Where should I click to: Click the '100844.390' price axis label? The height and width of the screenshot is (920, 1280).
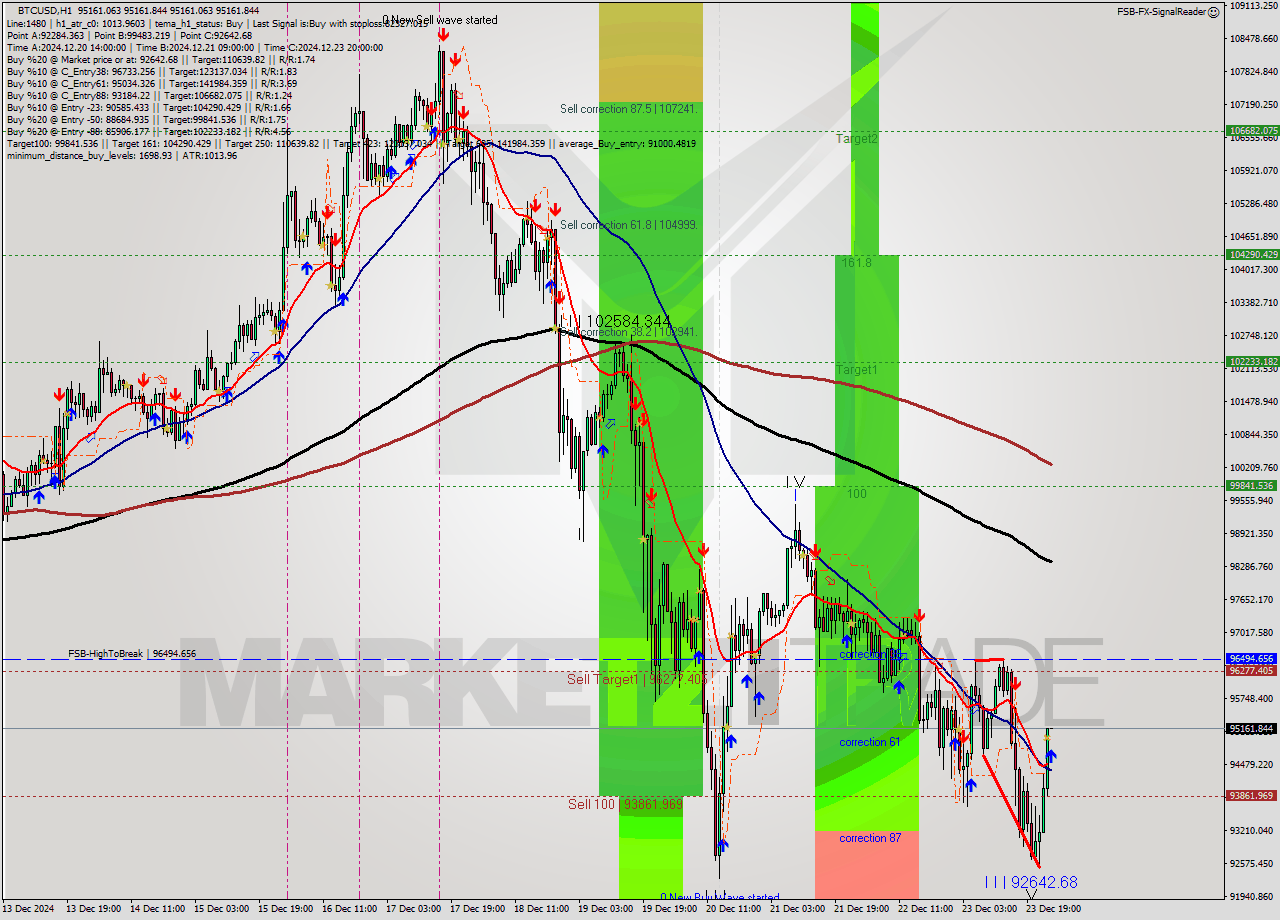pyautogui.click(x=1252, y=435)
